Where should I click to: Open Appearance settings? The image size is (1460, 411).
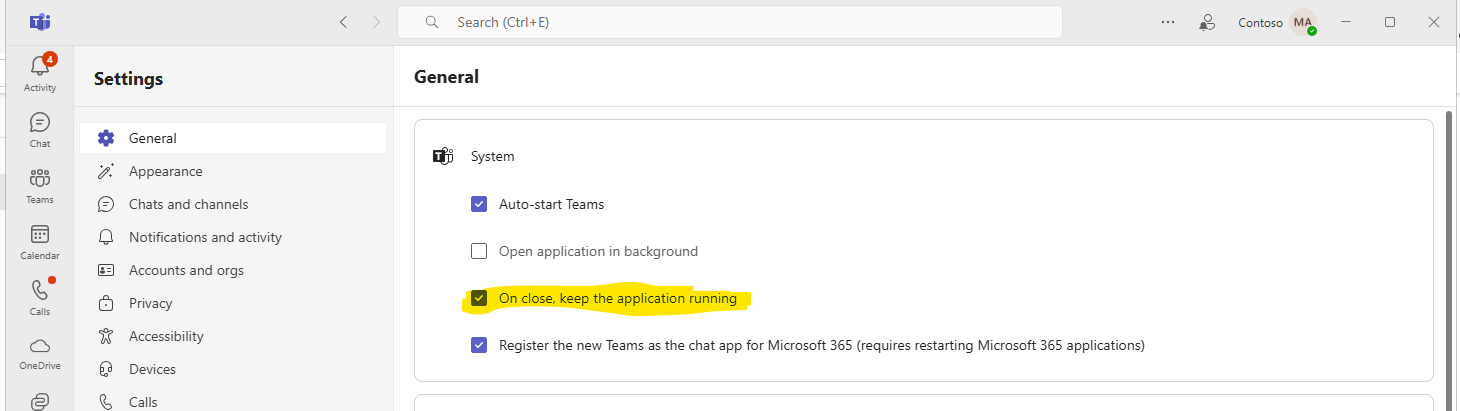pyautogui.click(x=233, y=171)
